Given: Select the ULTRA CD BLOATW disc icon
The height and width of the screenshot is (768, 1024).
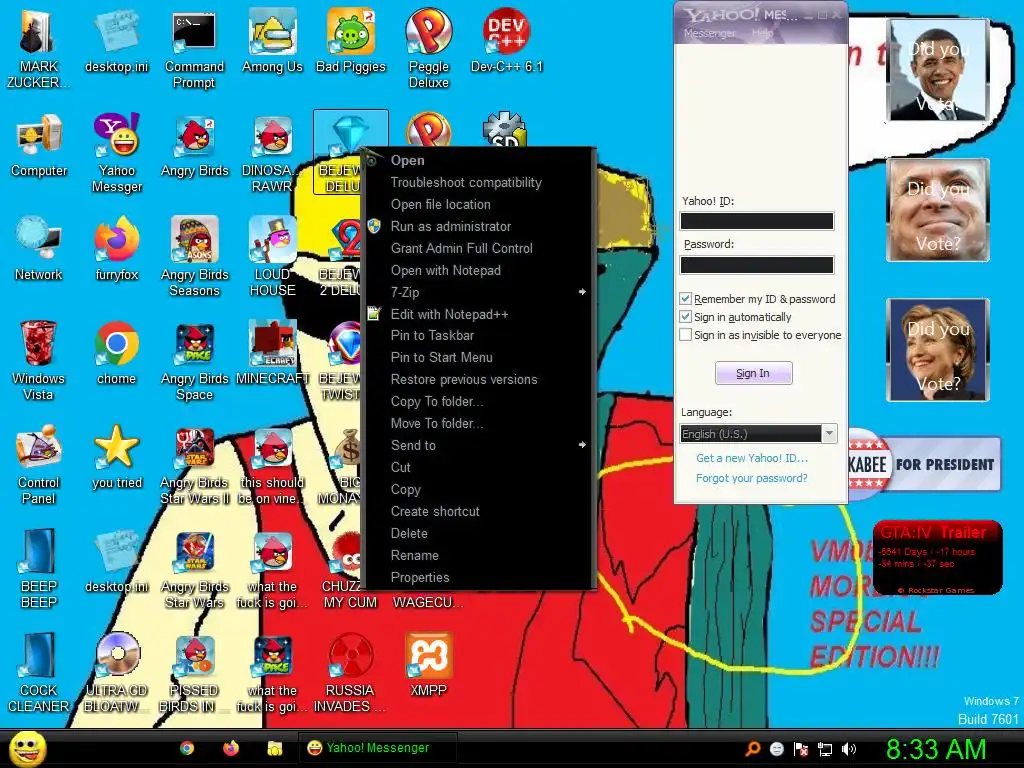Looking at the screenshot, I should click(x=117, y=673).
